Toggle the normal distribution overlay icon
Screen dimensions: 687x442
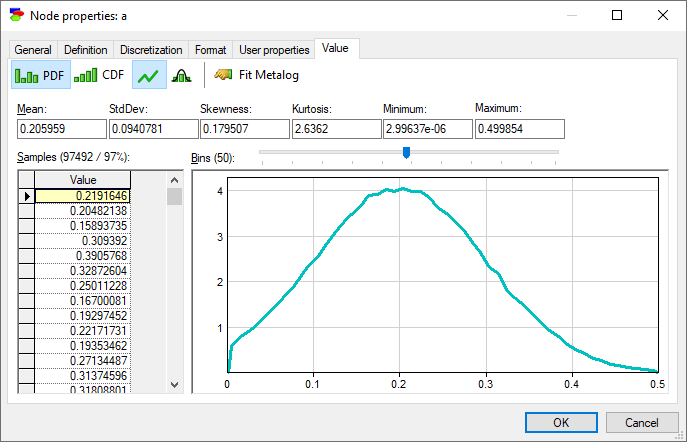click(x=181, y=75)
